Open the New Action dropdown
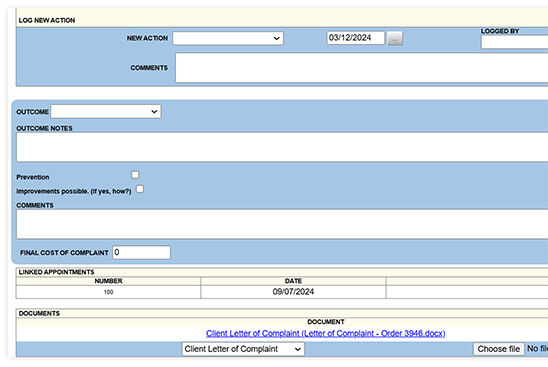This screenshot has width=548, height=367. (228, 38)
